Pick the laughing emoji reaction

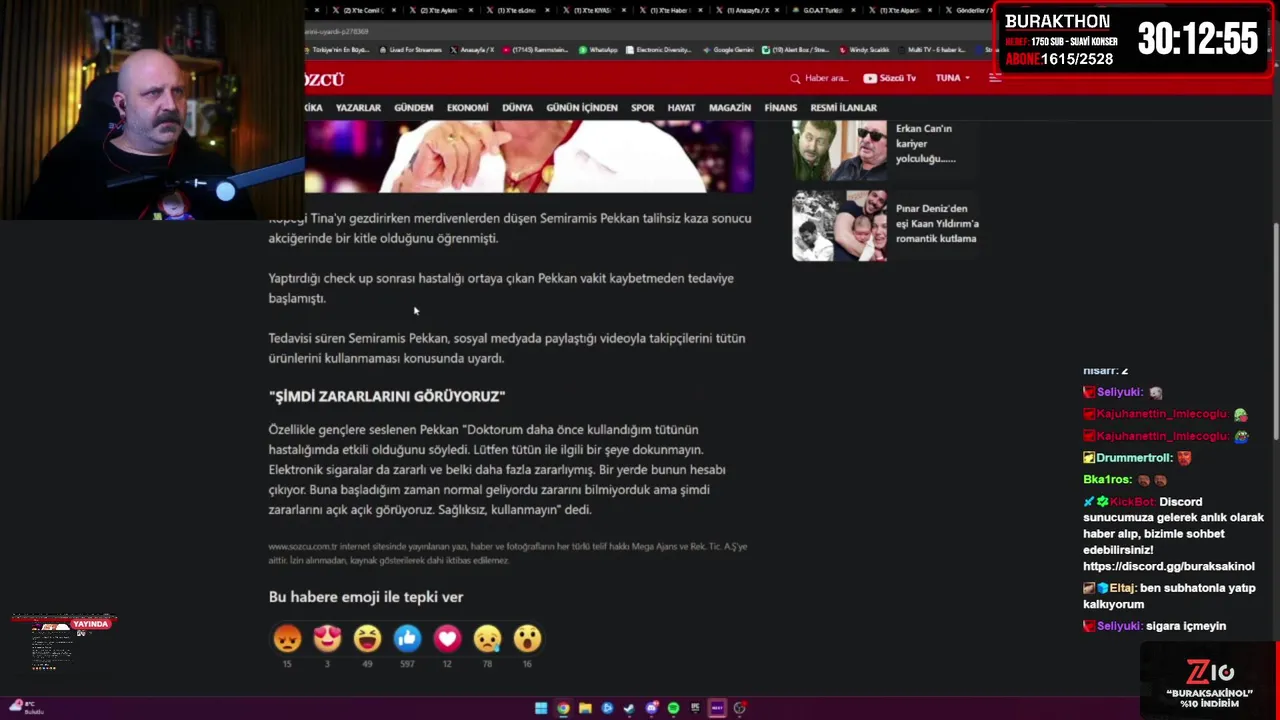click(367, 638)
